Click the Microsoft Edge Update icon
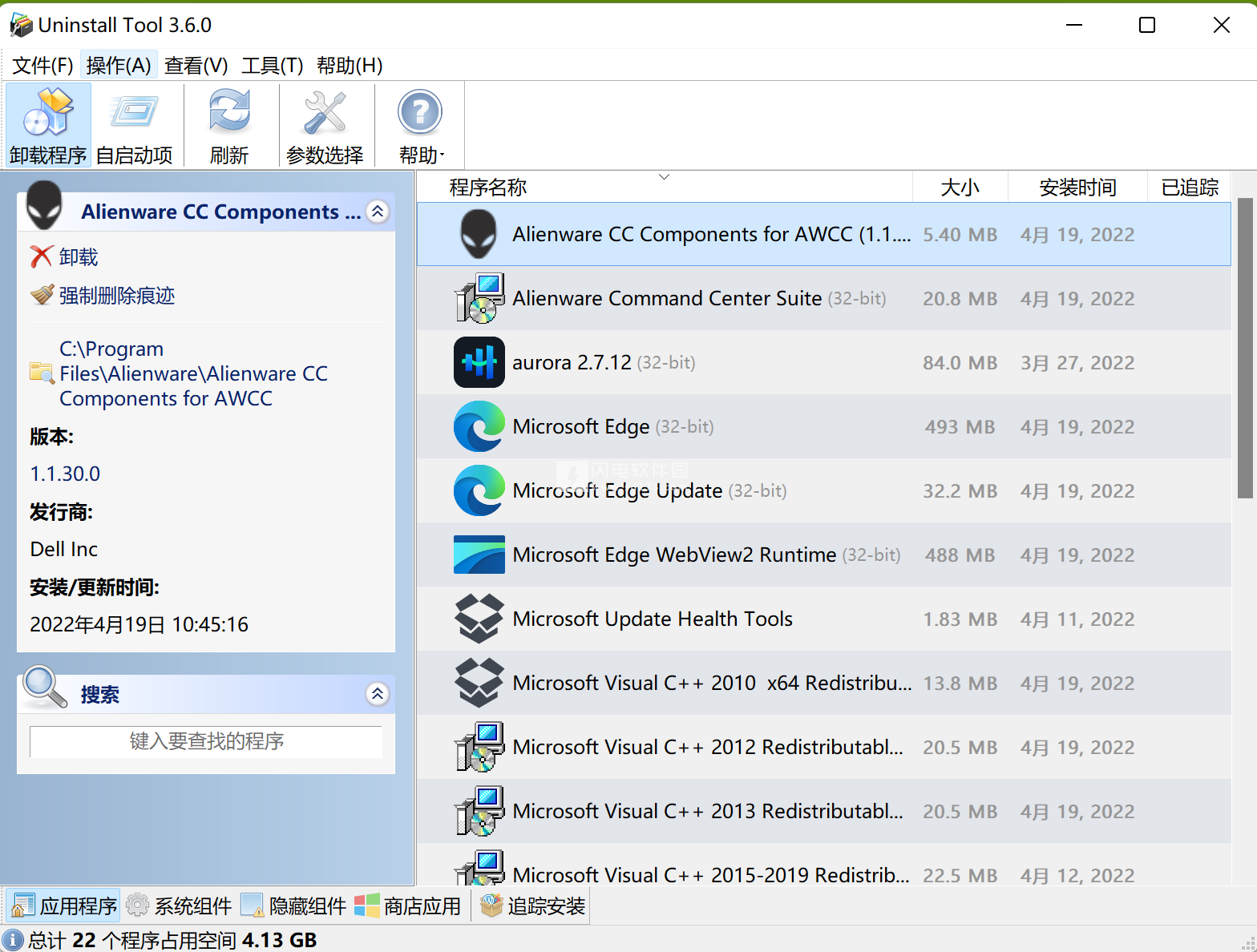1257x952 pixels. pos(479,490)
